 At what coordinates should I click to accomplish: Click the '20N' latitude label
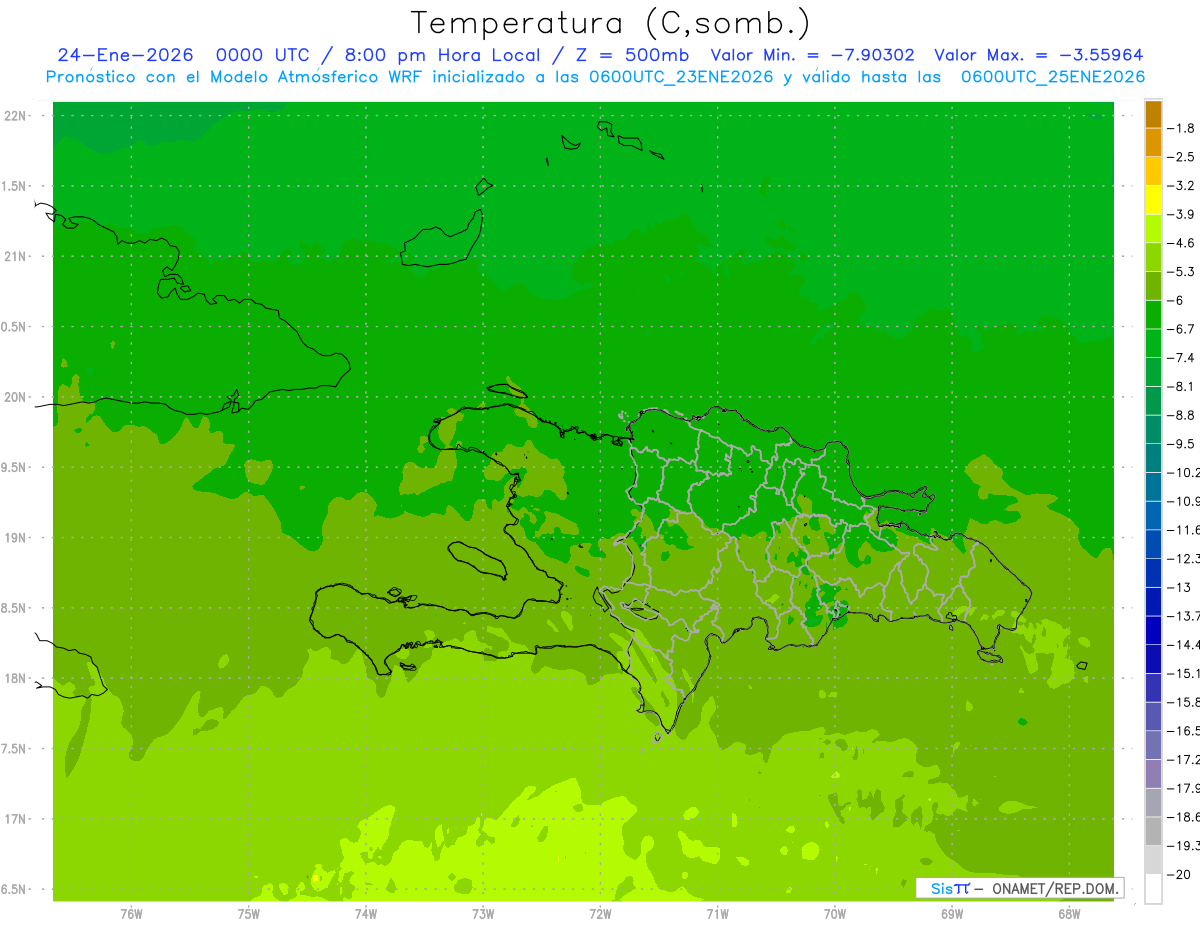click(x=16, y=397)
